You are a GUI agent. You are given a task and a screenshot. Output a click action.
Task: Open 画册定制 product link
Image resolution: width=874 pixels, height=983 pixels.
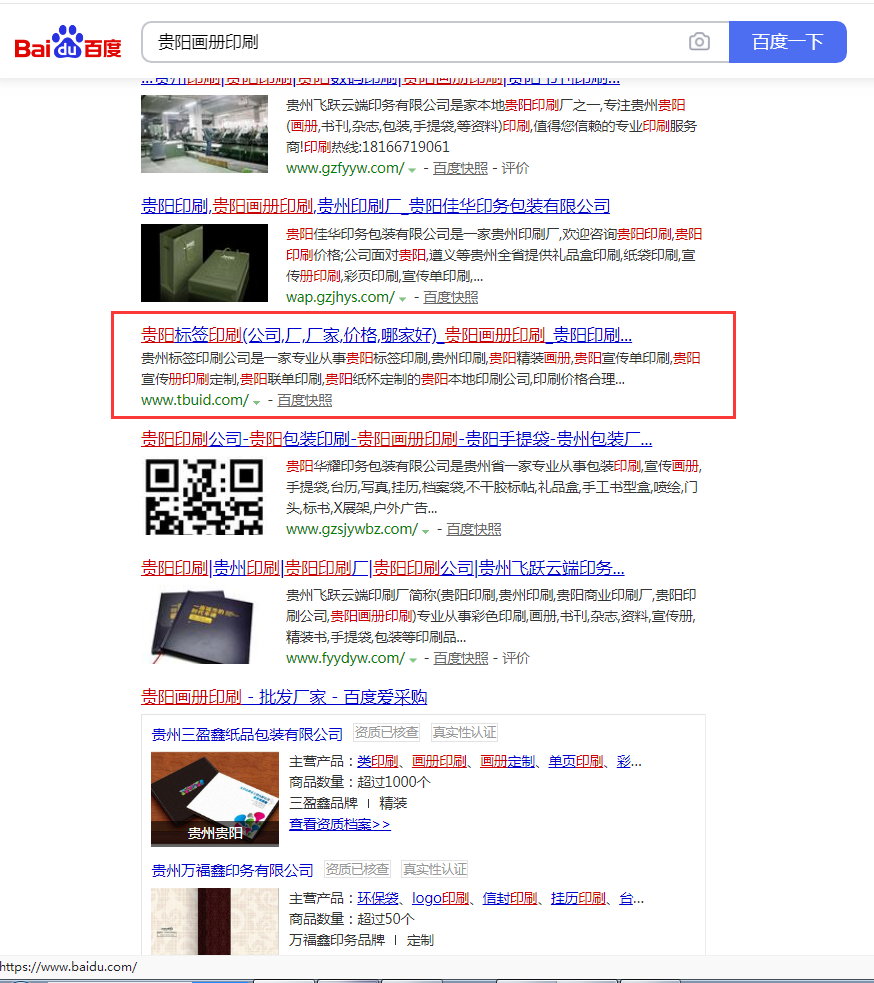point(507,761)
